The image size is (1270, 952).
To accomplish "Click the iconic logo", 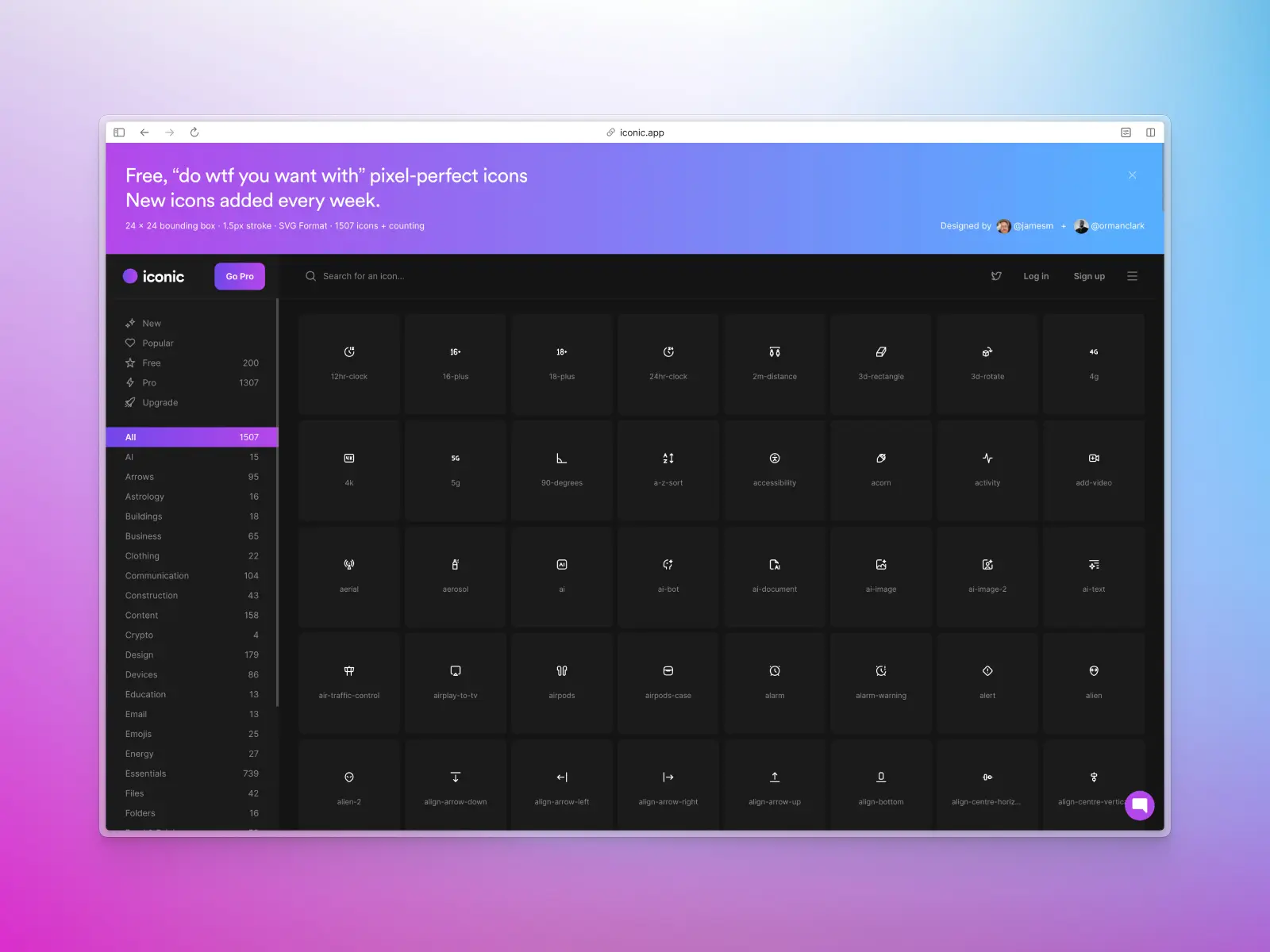I will coord(154,276).
